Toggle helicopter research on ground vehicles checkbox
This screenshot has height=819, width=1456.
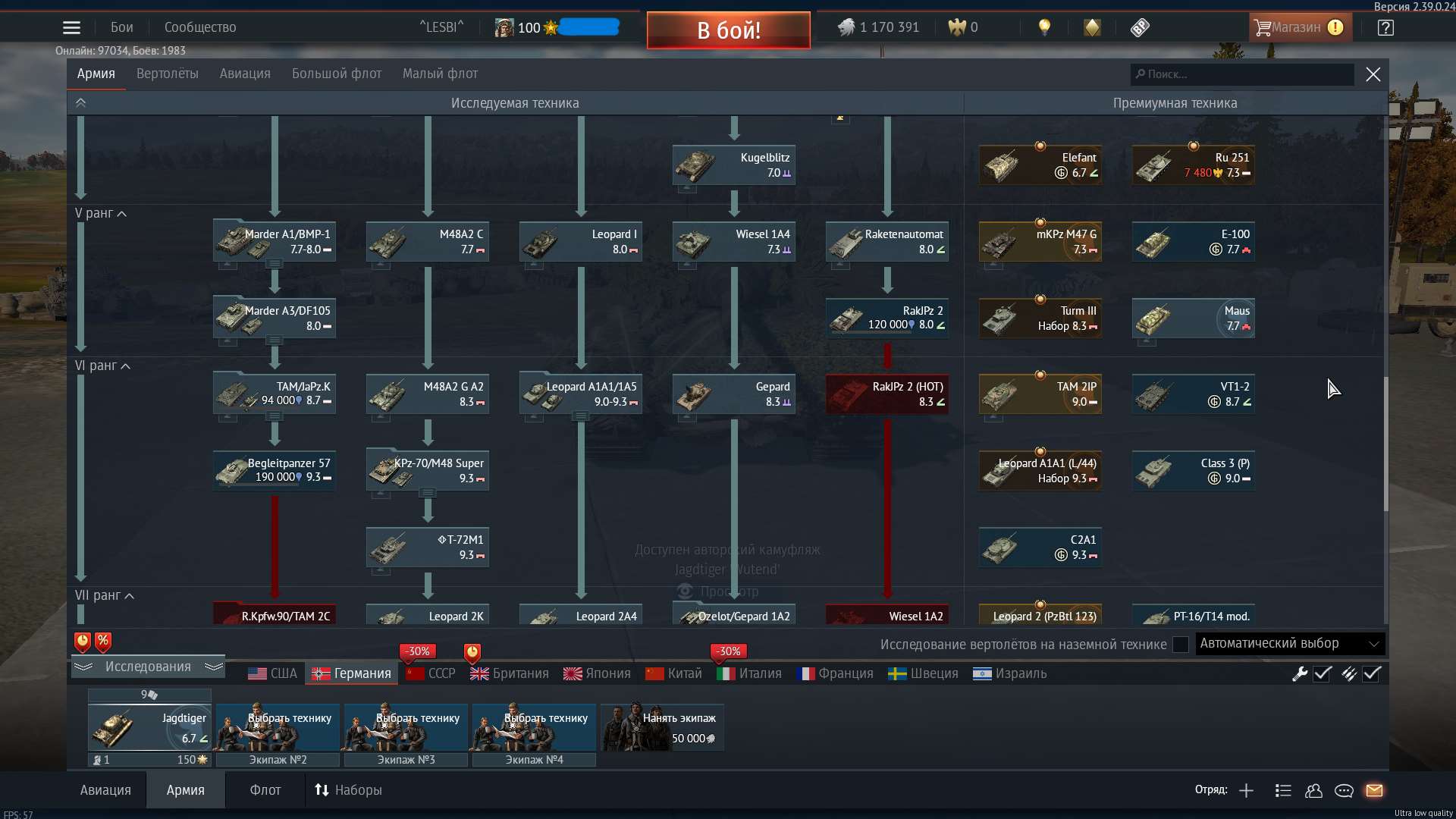(1180, 645)
